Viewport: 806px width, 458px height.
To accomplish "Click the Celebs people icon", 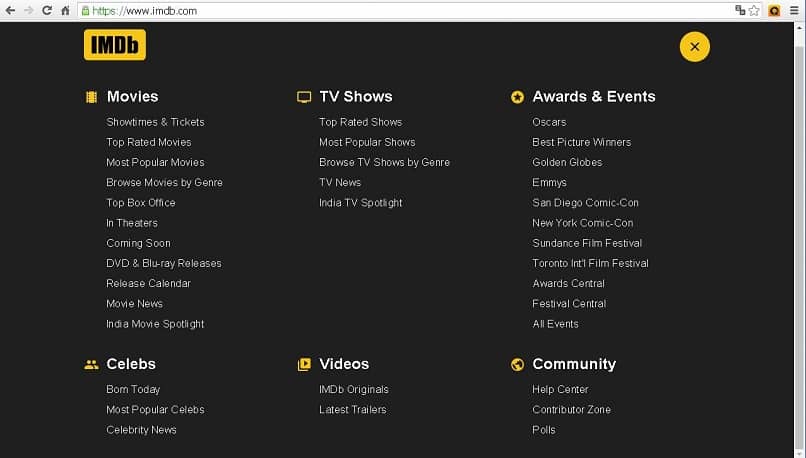I will coord(91,364).
